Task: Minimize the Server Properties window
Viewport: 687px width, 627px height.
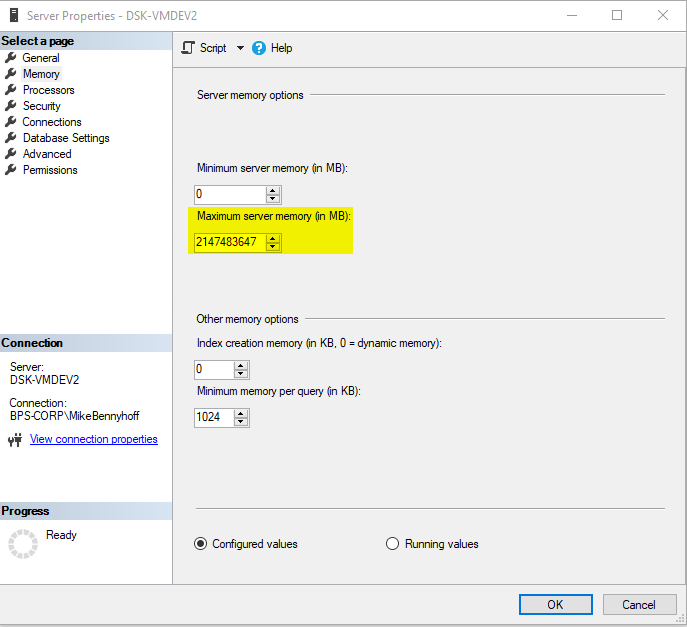Action: pos(572,15)
